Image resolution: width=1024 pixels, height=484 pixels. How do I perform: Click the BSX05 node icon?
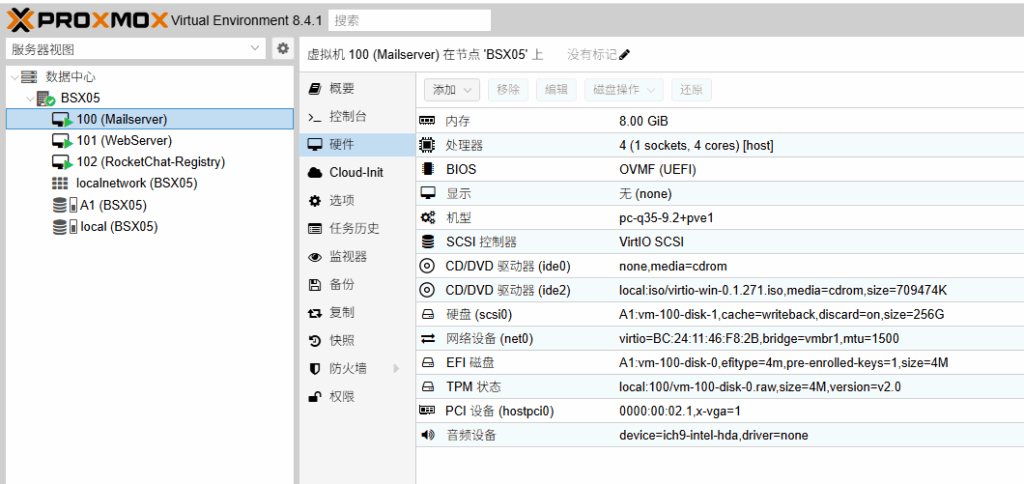tap(45, 99)
